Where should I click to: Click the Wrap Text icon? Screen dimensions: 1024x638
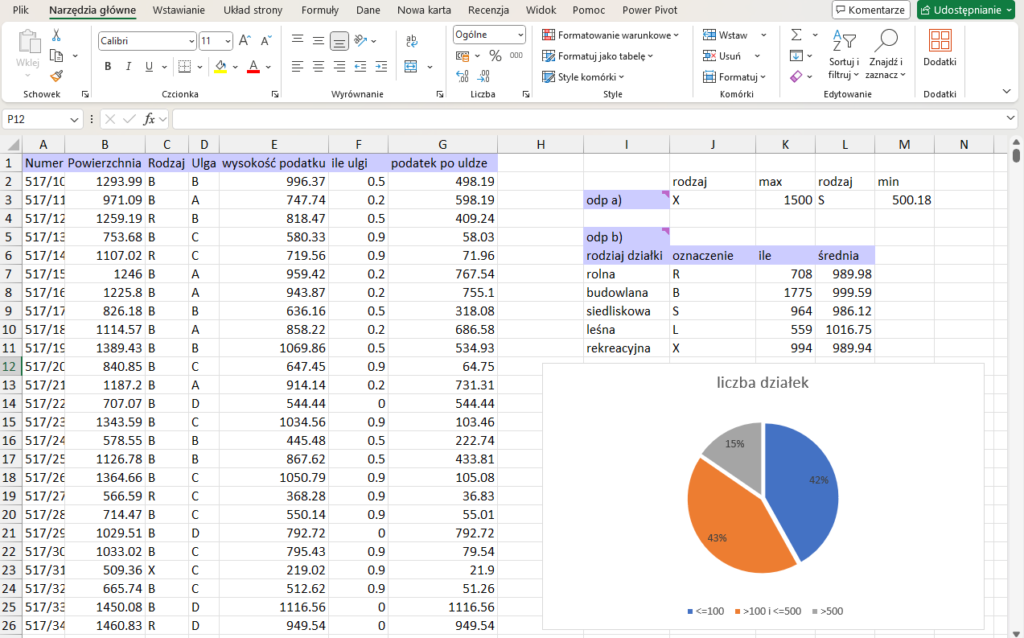point(411,40)
